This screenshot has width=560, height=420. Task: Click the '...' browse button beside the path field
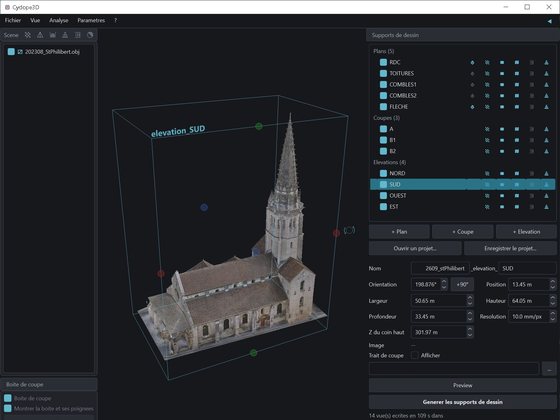pos(549,369)
